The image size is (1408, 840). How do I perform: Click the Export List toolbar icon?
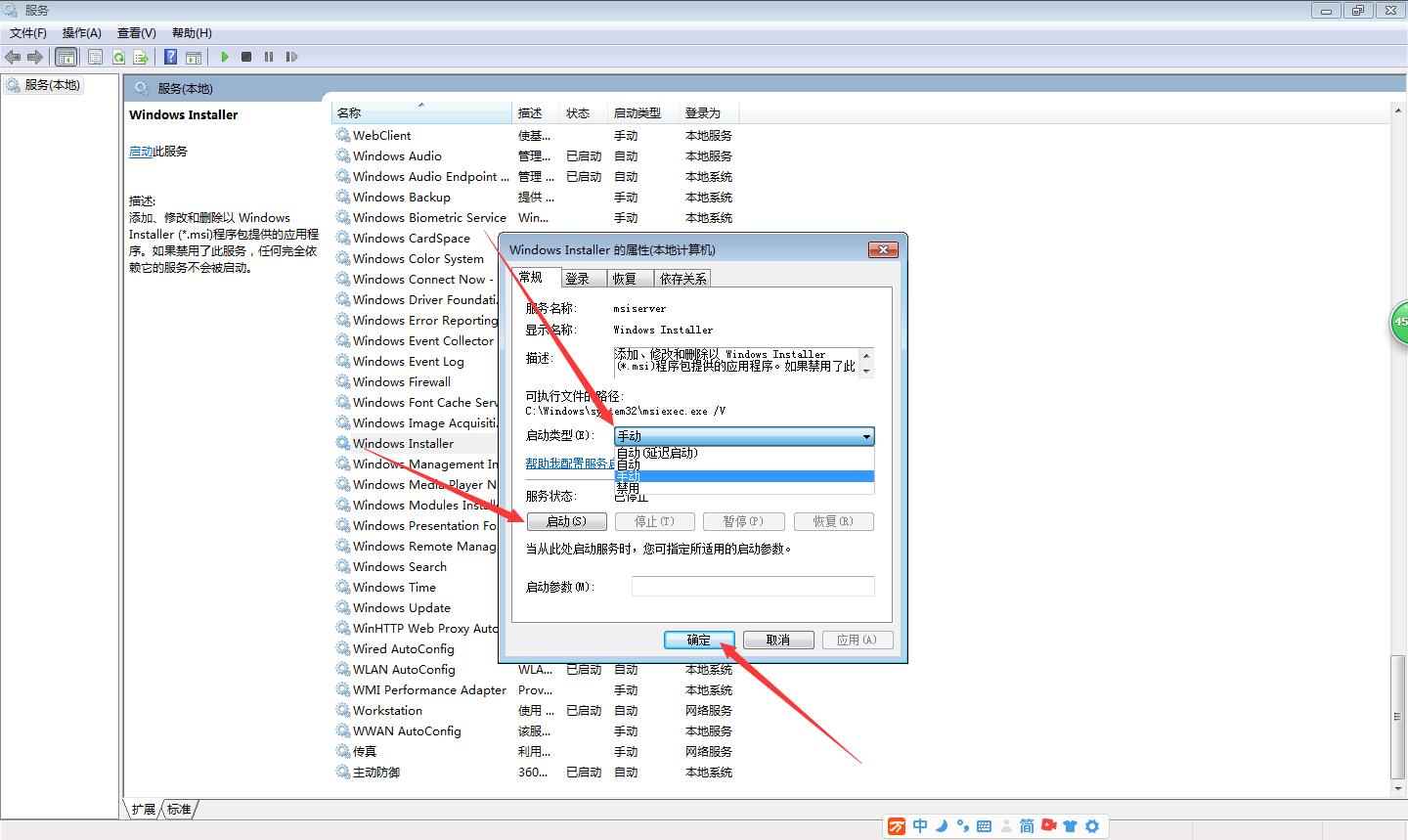(x=141, y=57)
